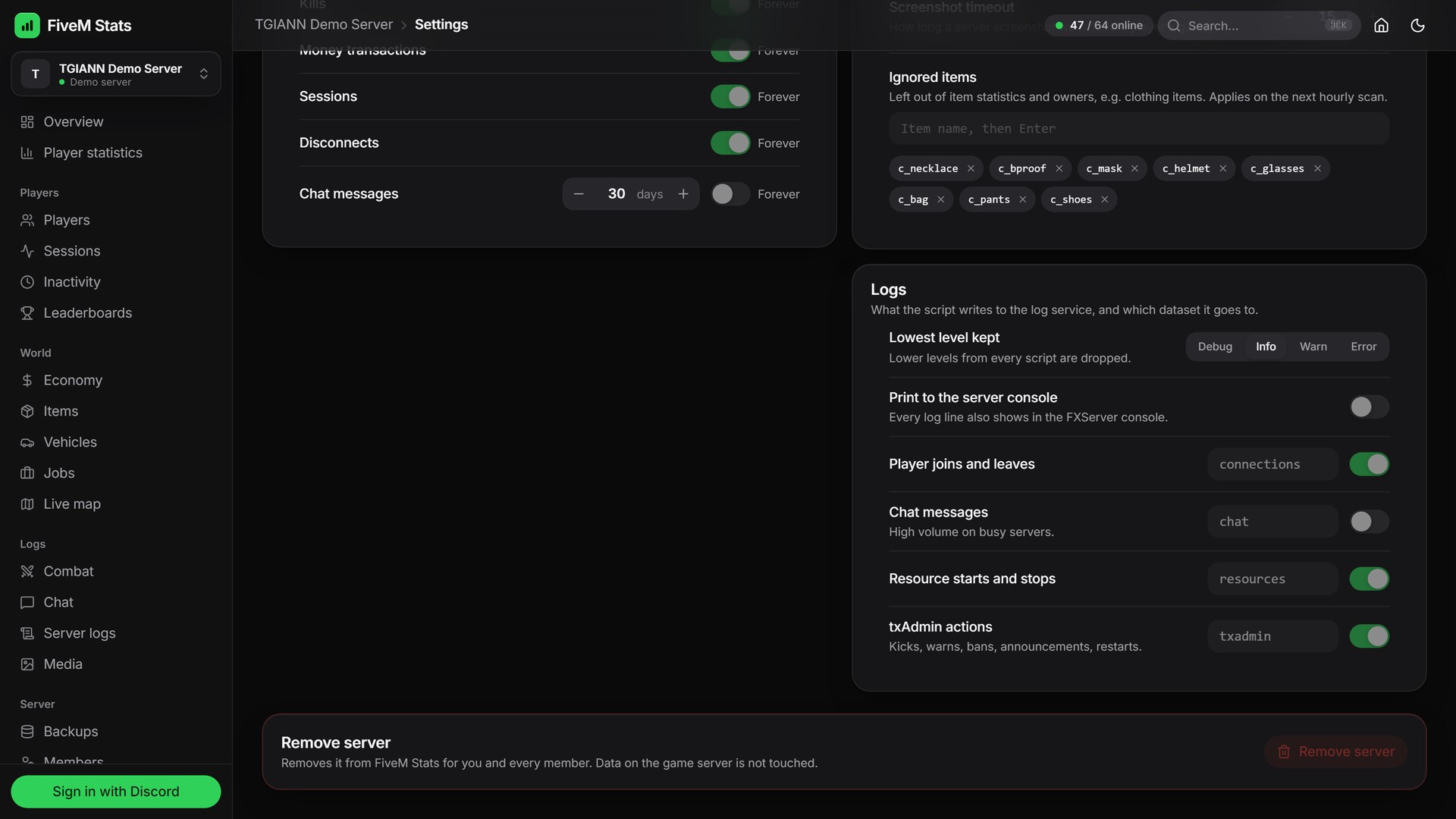Select the Warn log level
The height and width of the screenshot is (819, 1456).
tap(1313, 347)
